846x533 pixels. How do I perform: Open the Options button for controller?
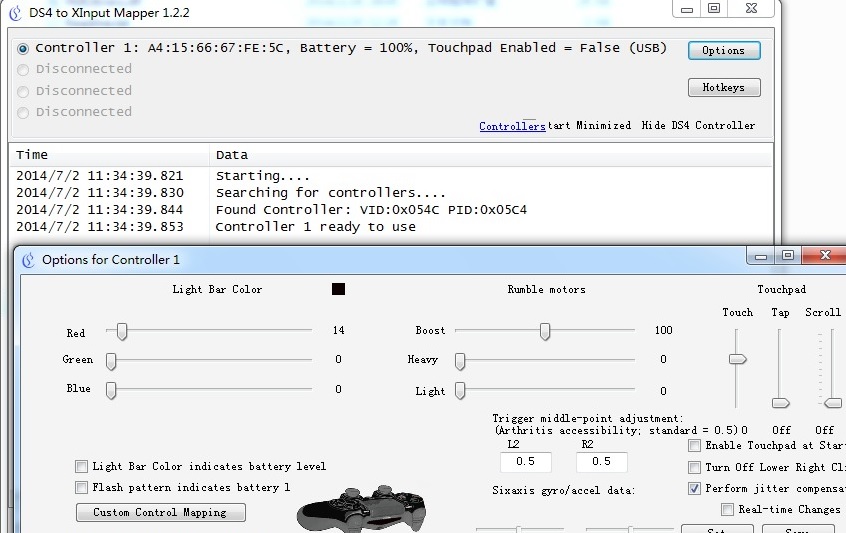click(723, 50)
